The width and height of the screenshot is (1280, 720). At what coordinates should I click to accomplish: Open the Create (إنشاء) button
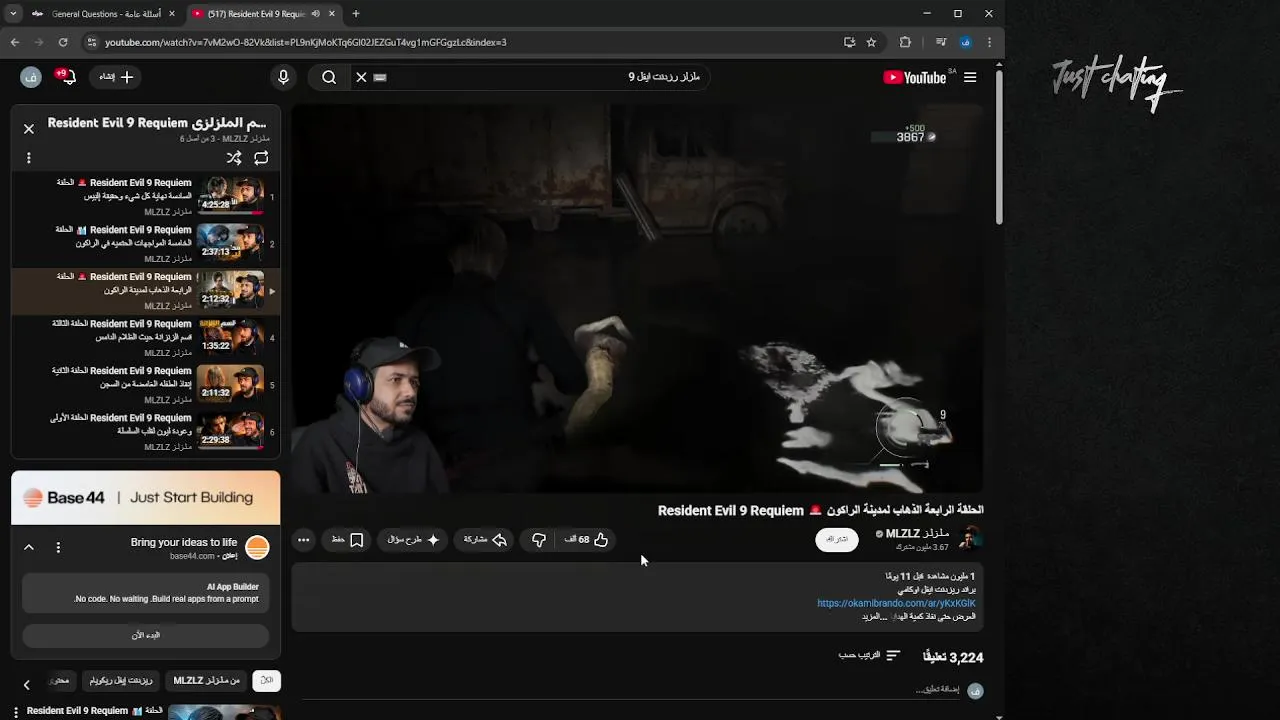pyautogui.click(x=116, y=77)
